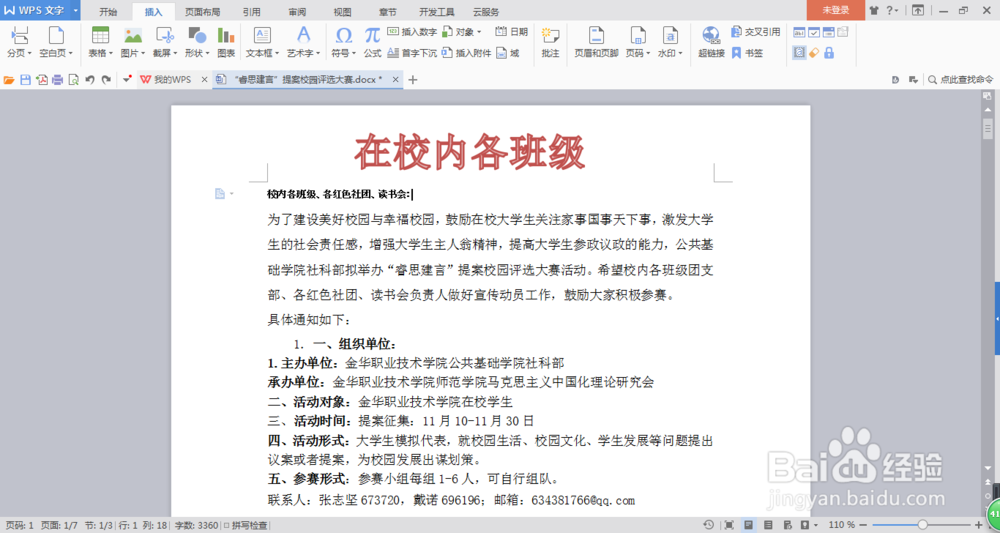Toggle full screen view in status bar
Screen dimensions: 1000x533
point(729,525)
